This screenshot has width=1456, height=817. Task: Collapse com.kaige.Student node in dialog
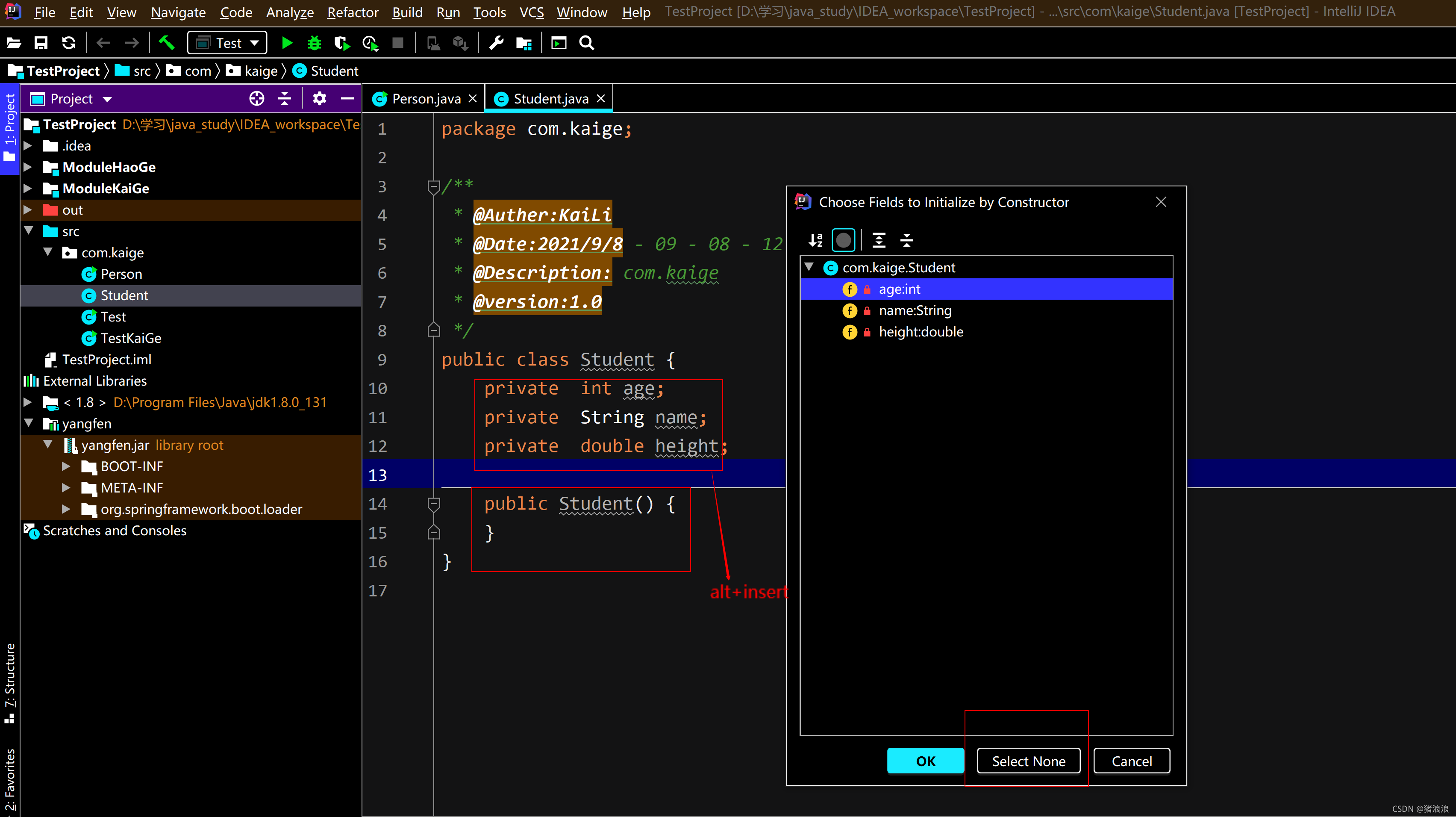[x=809, y=268]
